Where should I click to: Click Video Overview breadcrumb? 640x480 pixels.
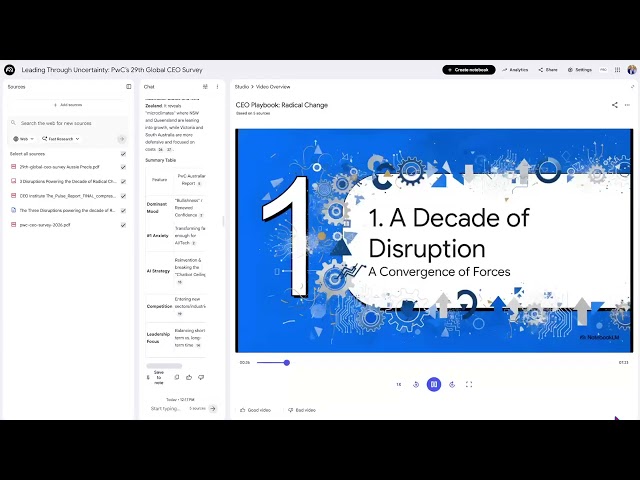coord(273,87)
